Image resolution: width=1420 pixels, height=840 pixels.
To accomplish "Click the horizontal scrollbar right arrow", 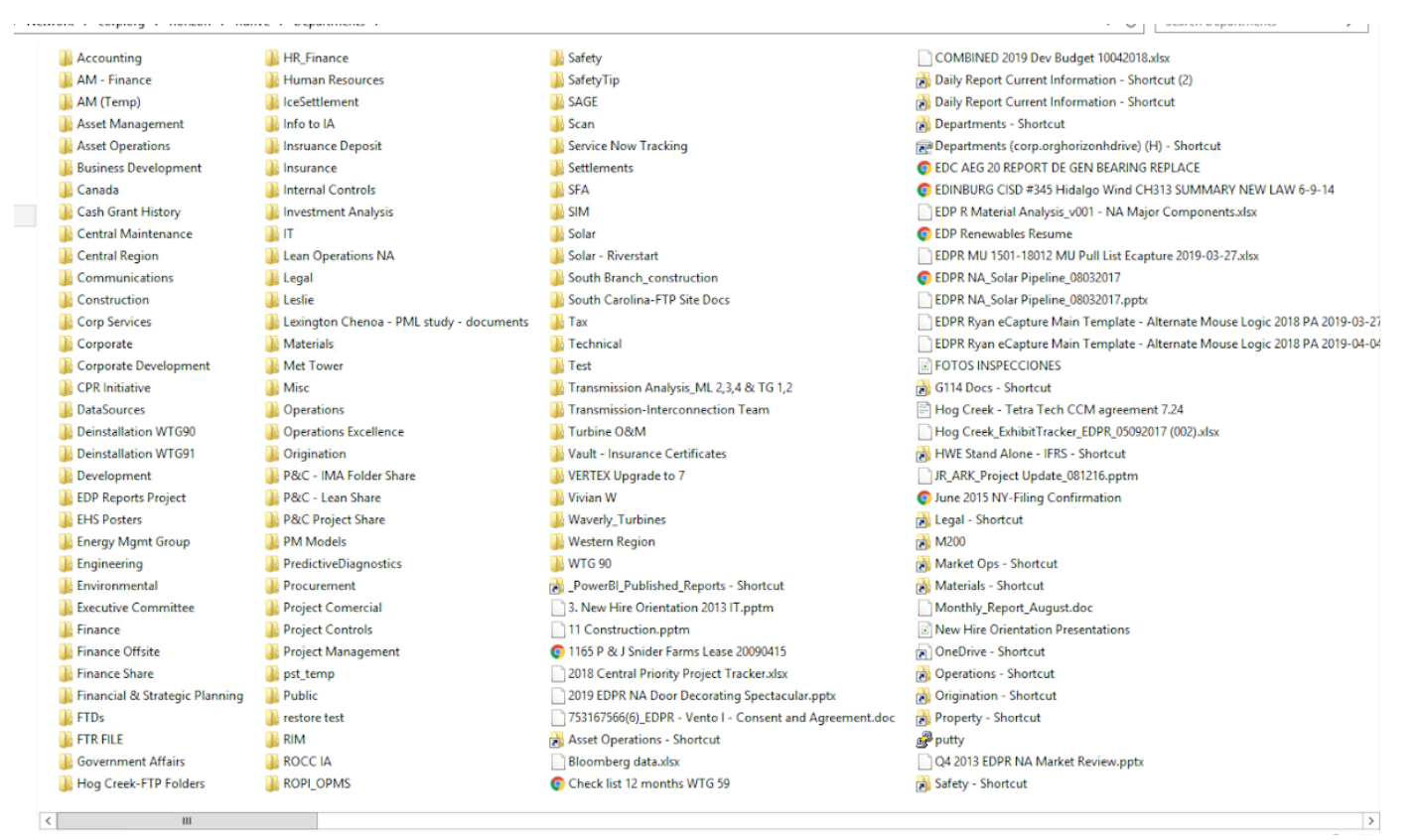I will pos(1370,821).
